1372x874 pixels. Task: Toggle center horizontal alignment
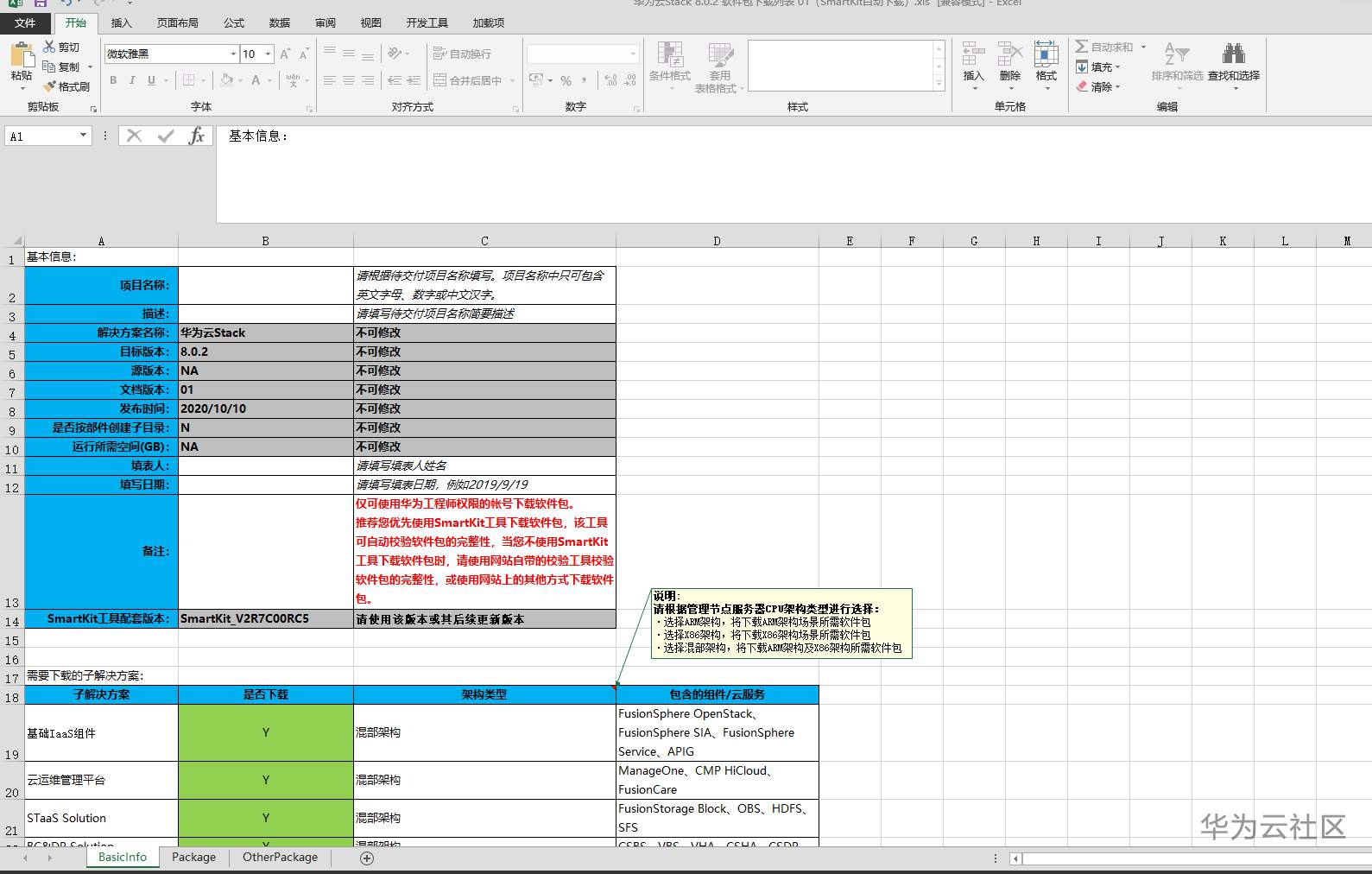[349, 80]
